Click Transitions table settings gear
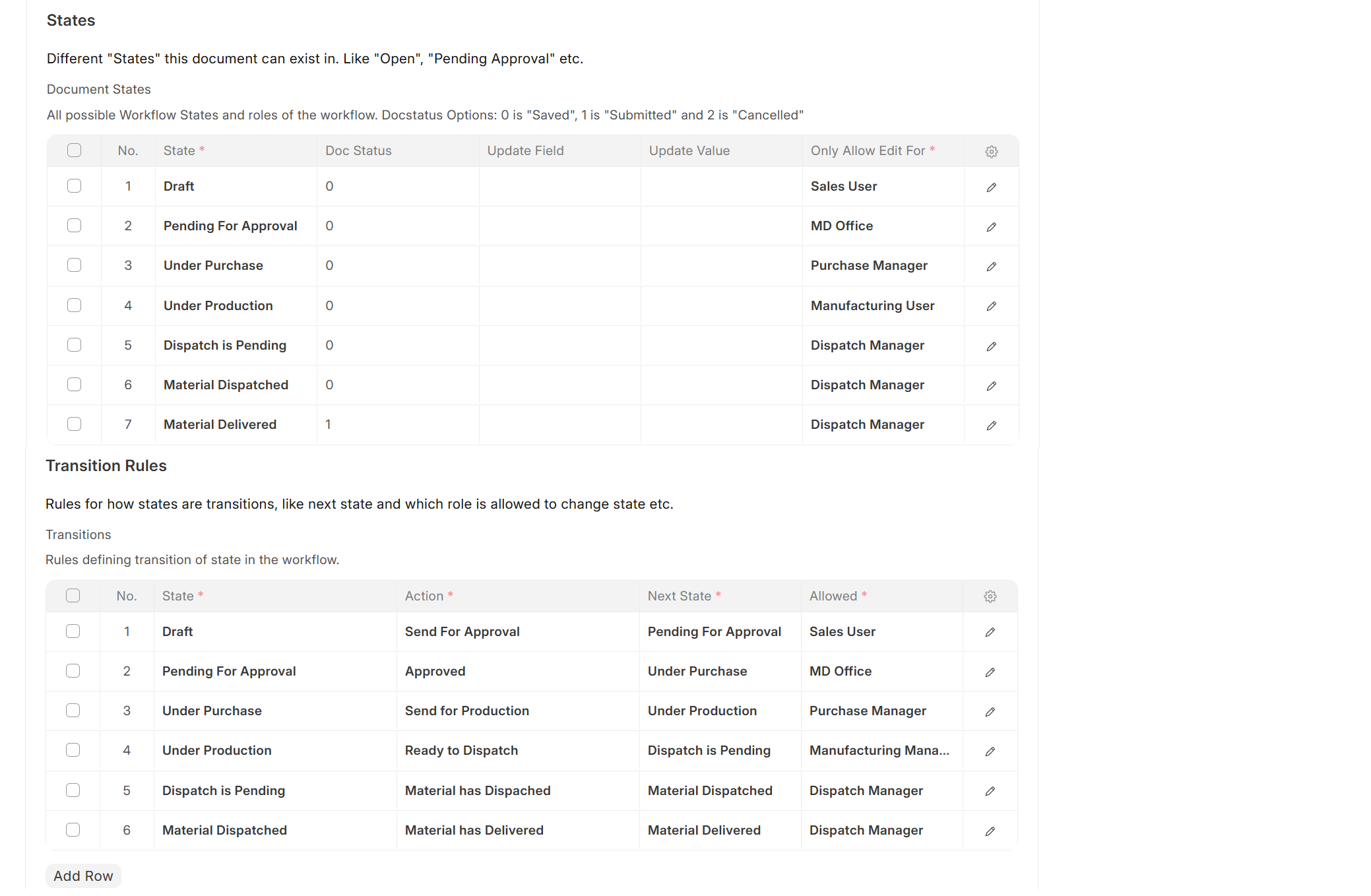This screenshot has width=1371, height=896. coord(990,596)
